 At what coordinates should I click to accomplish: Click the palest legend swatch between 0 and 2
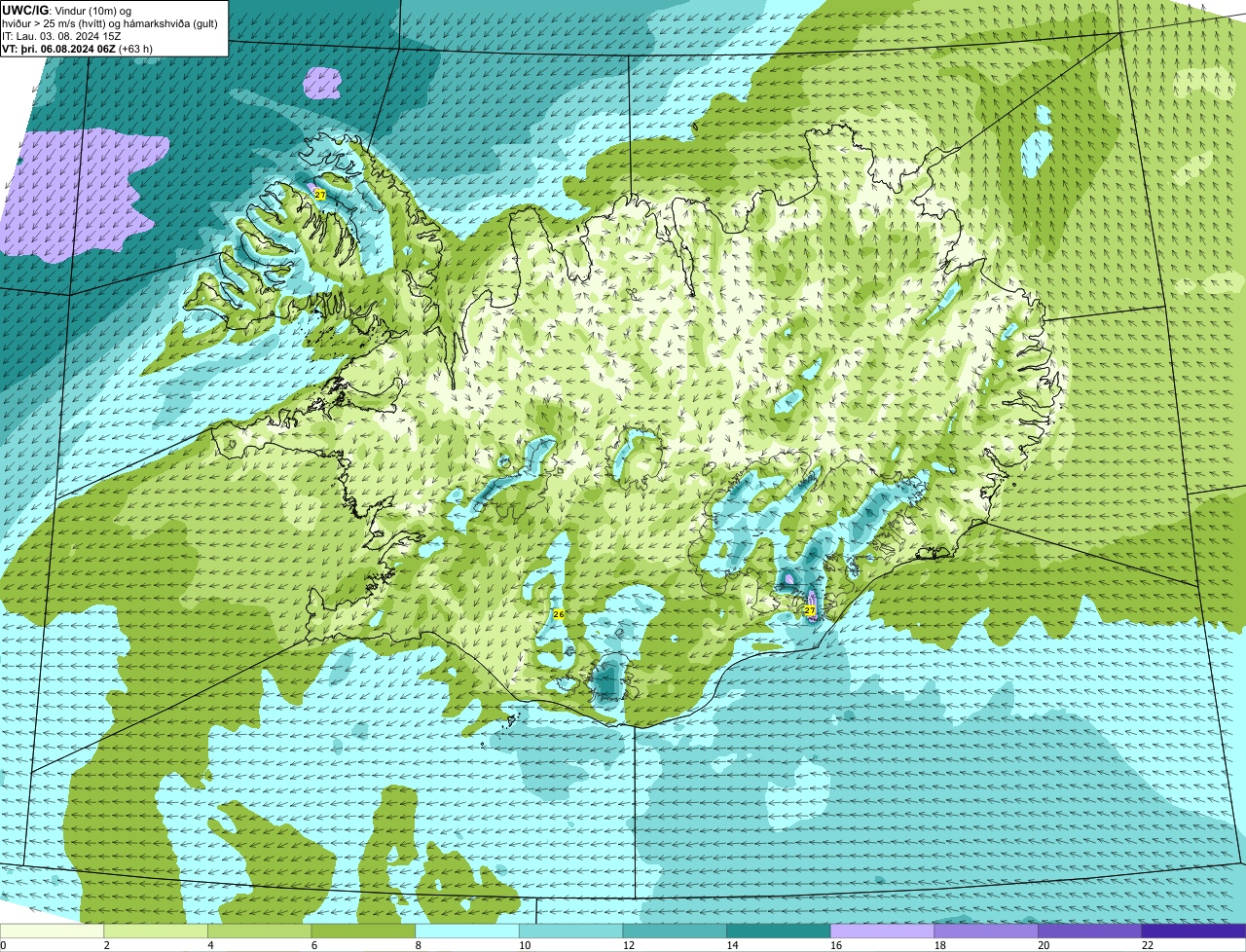point(52,932)
